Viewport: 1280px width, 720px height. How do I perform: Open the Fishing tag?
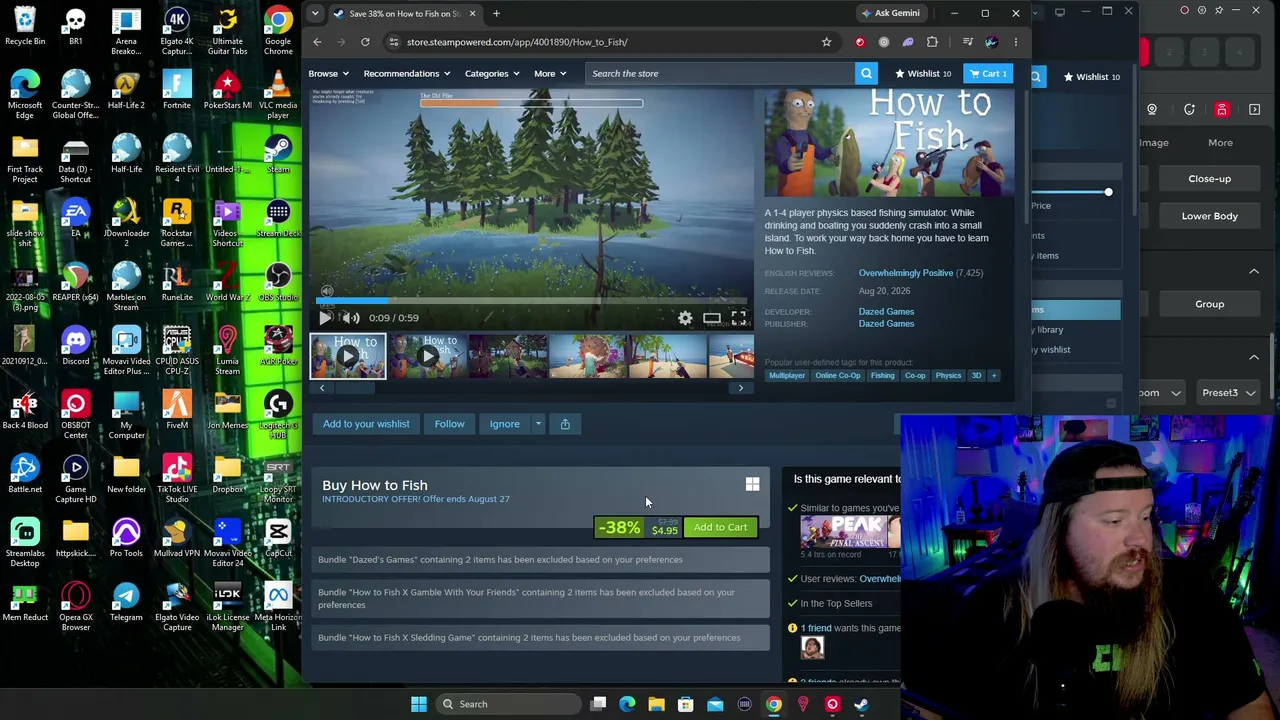(x=882, y=376)
